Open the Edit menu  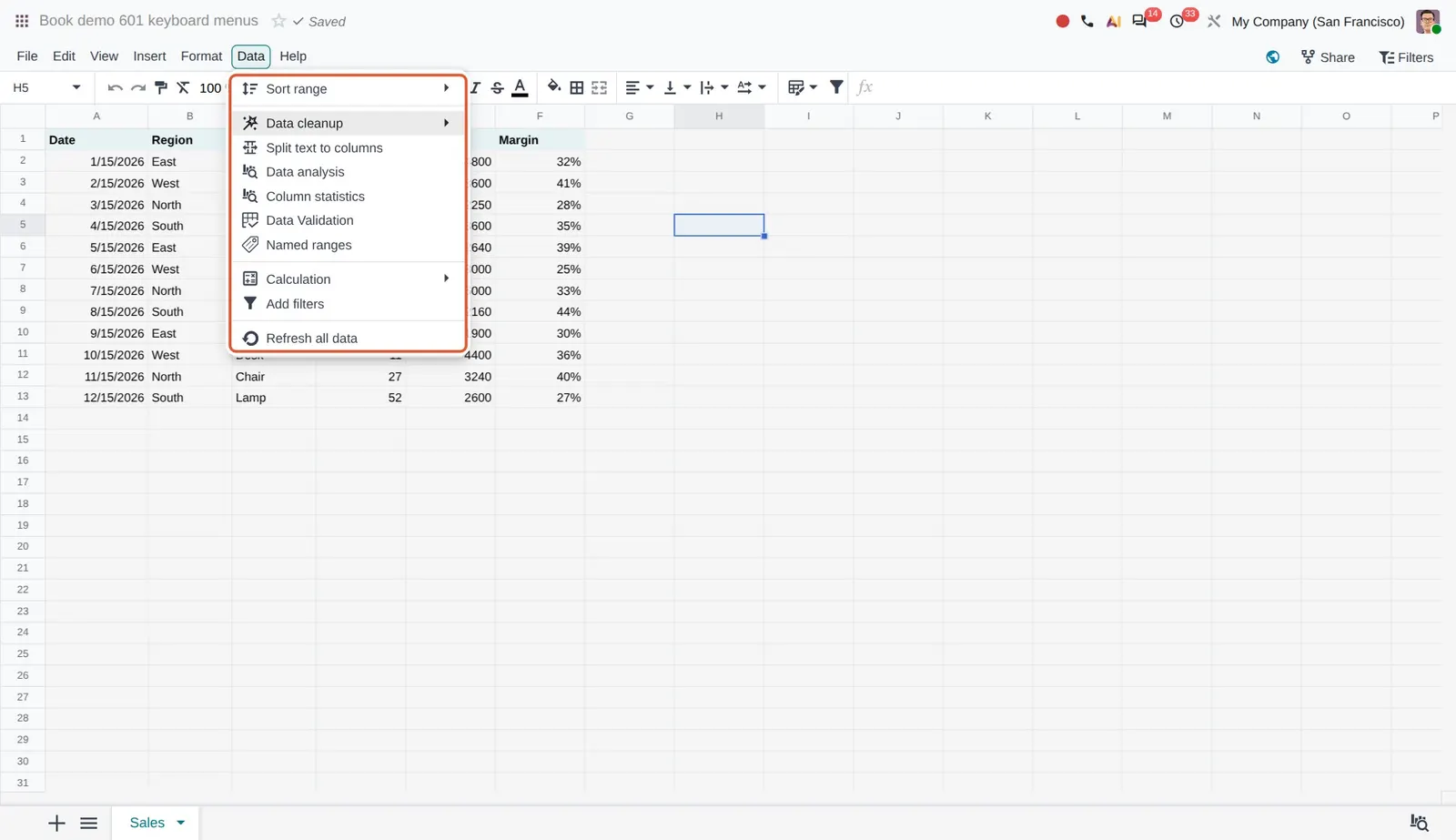coord(64,56)
